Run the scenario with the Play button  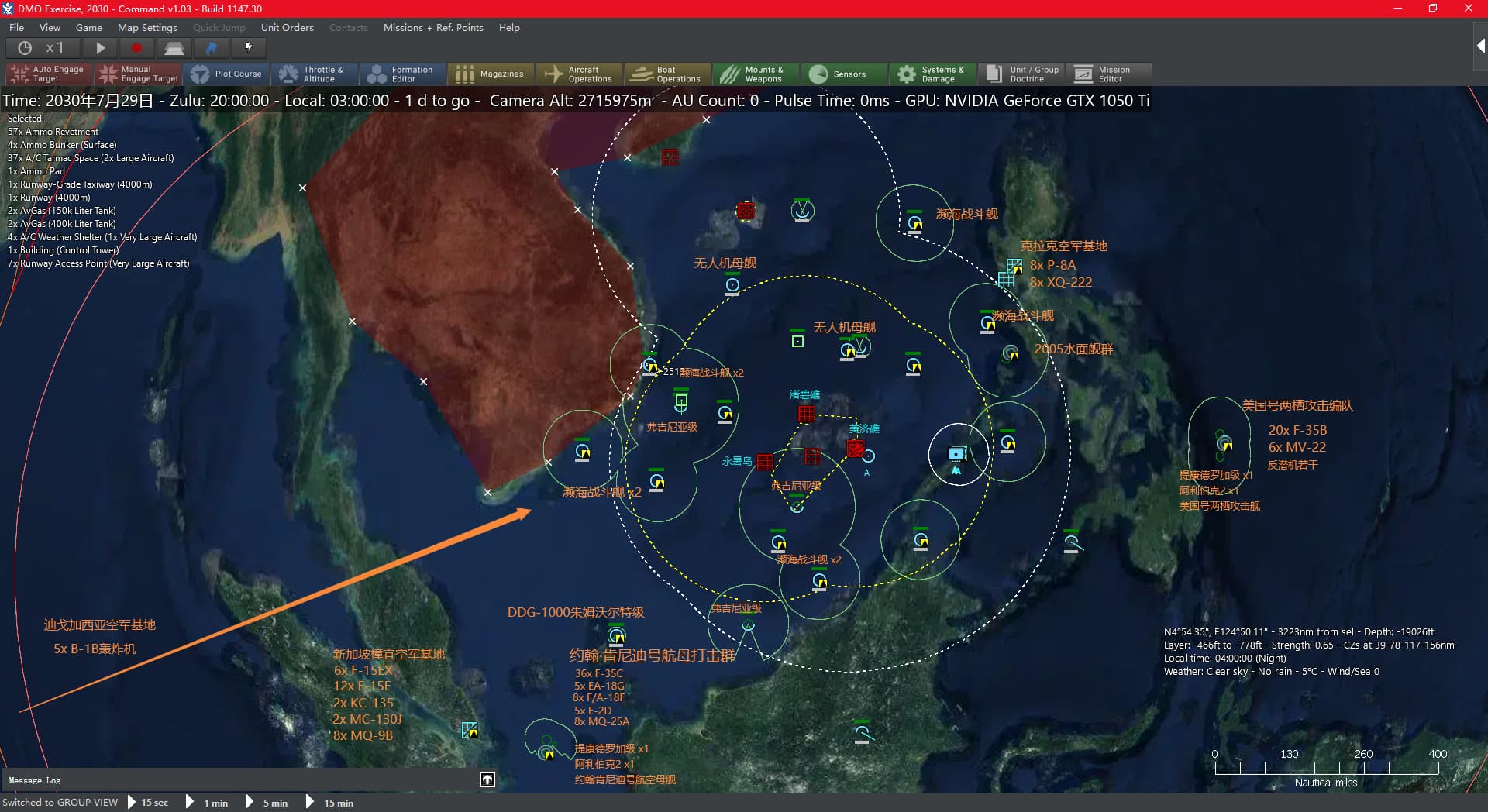pos(99,48)
